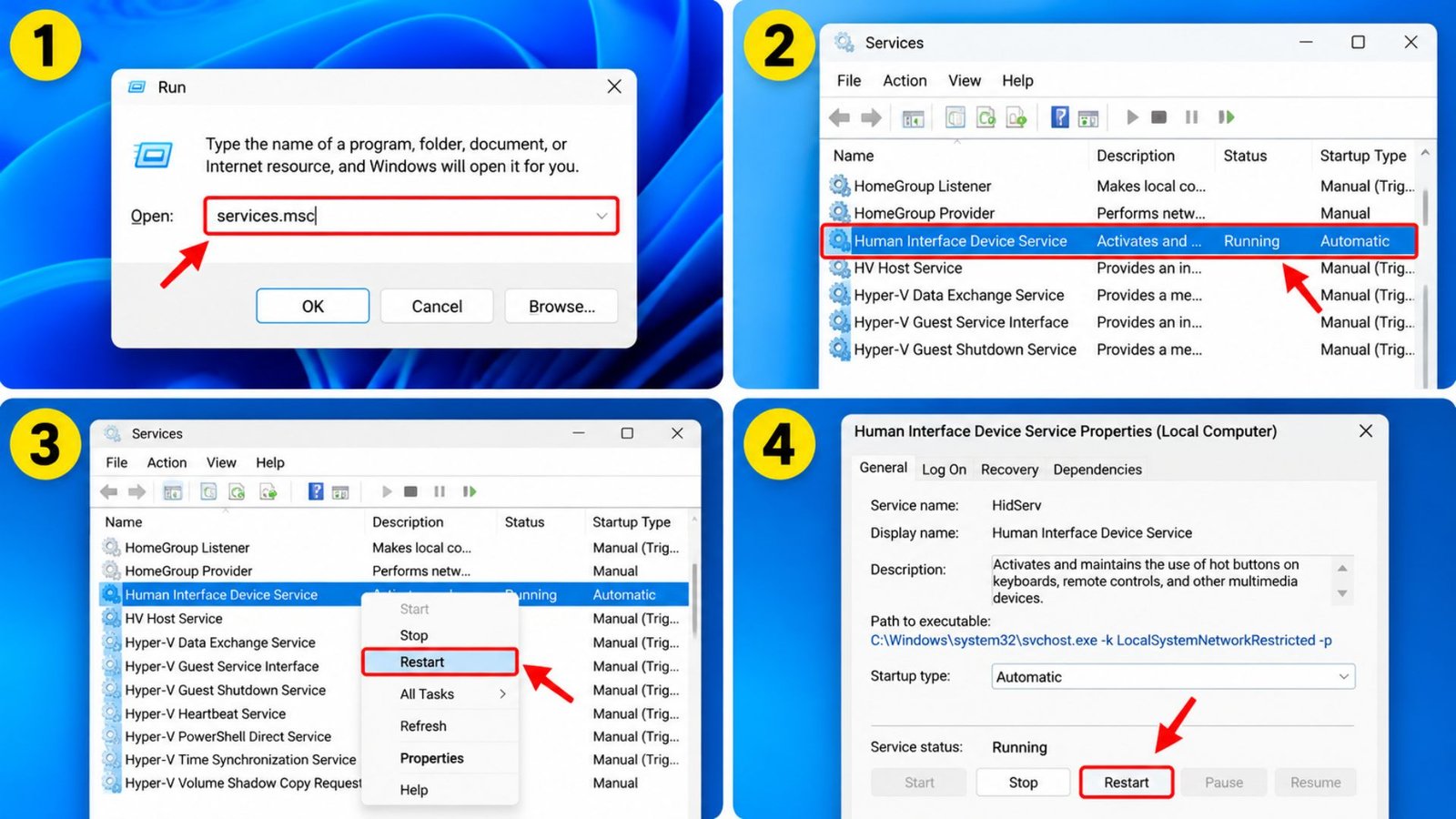1456x819 pixels.
Task: Click gear icon beside HV Host Service, panel 2
Action: [838, 268]
